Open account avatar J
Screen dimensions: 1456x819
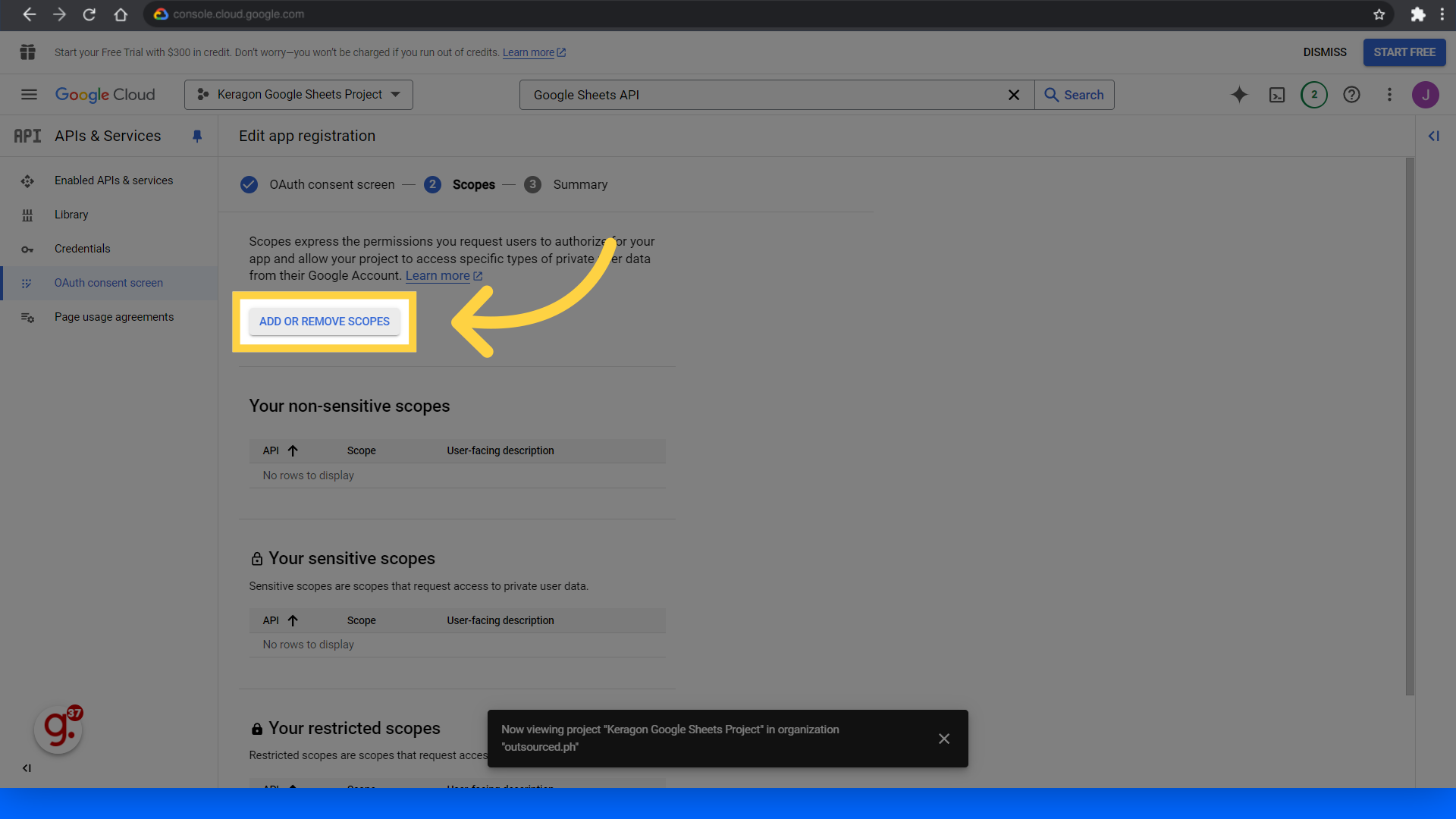pyautogui.click(x=1426, y=95)
